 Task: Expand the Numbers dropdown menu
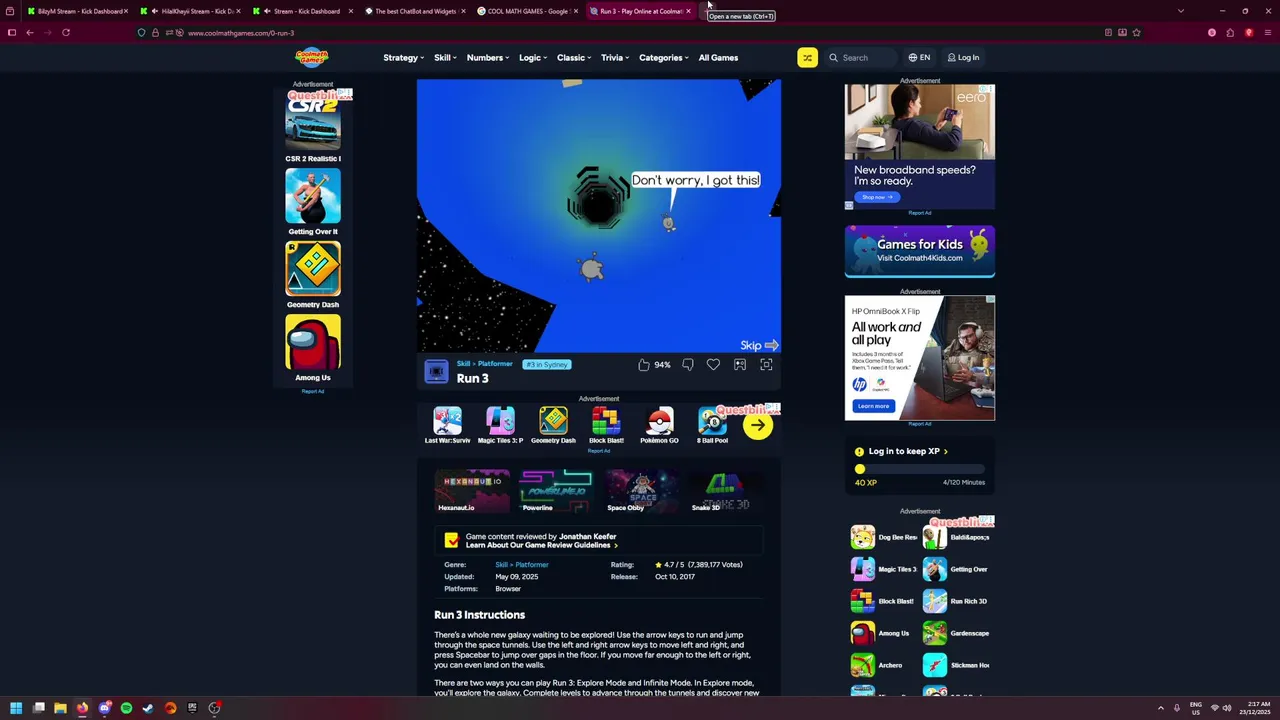click(x=488, y=58)
